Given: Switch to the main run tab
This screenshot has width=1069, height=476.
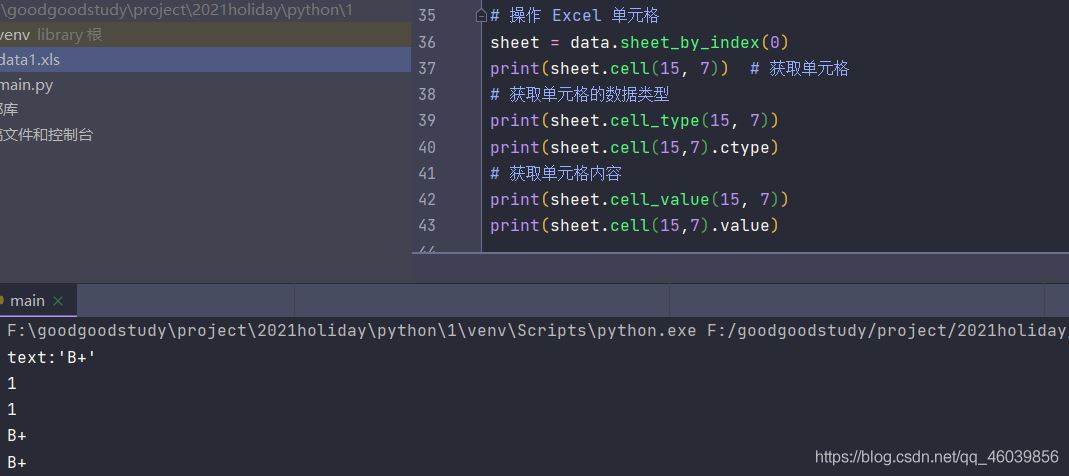Looking at the screenshot, I should click(x=27, y=301).
